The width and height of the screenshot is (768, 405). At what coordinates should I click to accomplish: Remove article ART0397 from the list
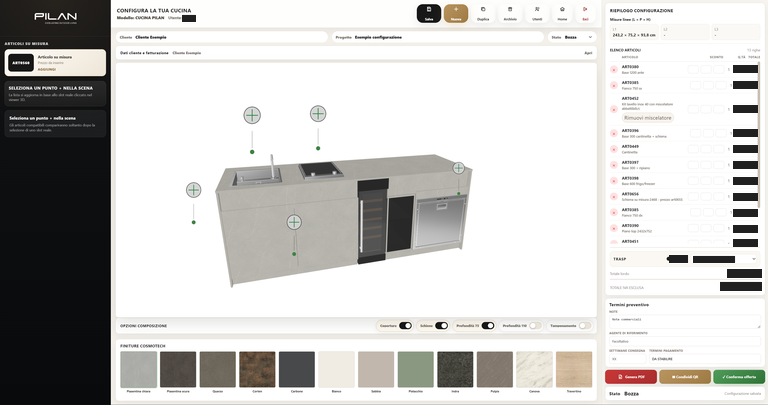[614, 165]
